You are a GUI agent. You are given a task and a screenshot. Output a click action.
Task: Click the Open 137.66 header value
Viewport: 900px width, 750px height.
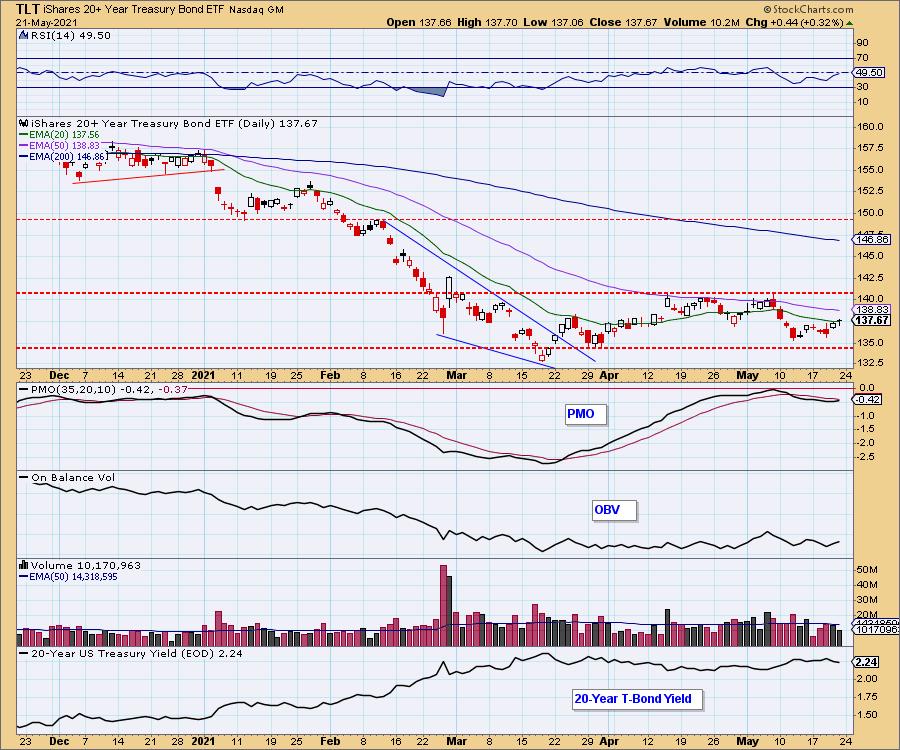pos(418,22)
